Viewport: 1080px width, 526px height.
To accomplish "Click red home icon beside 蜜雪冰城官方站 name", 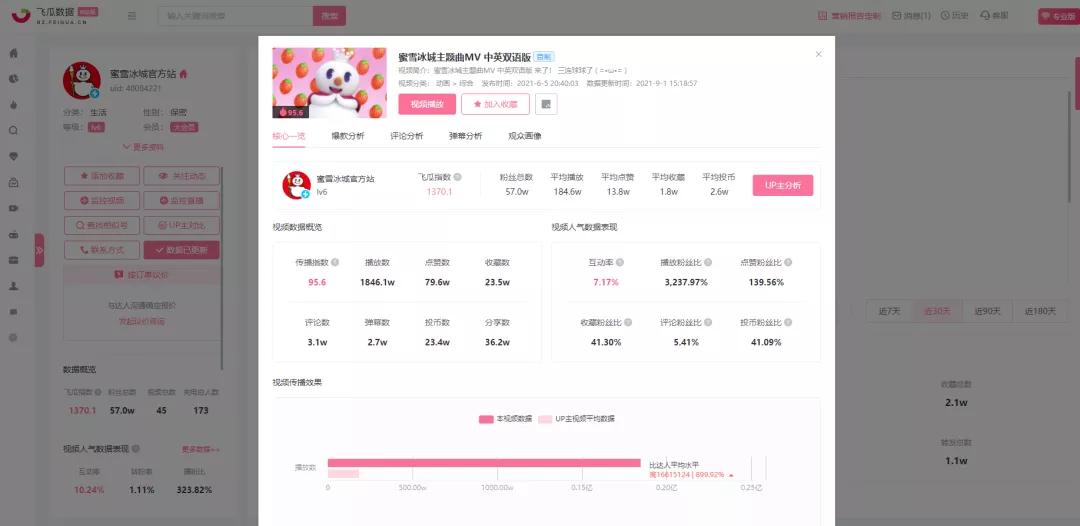I will click(183, 74).
